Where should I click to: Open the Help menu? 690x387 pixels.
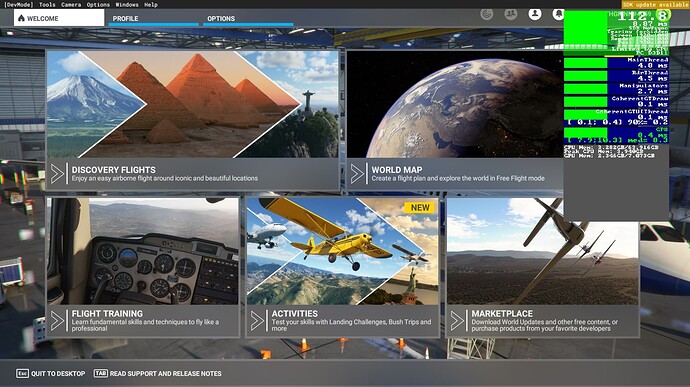[151, 4]
